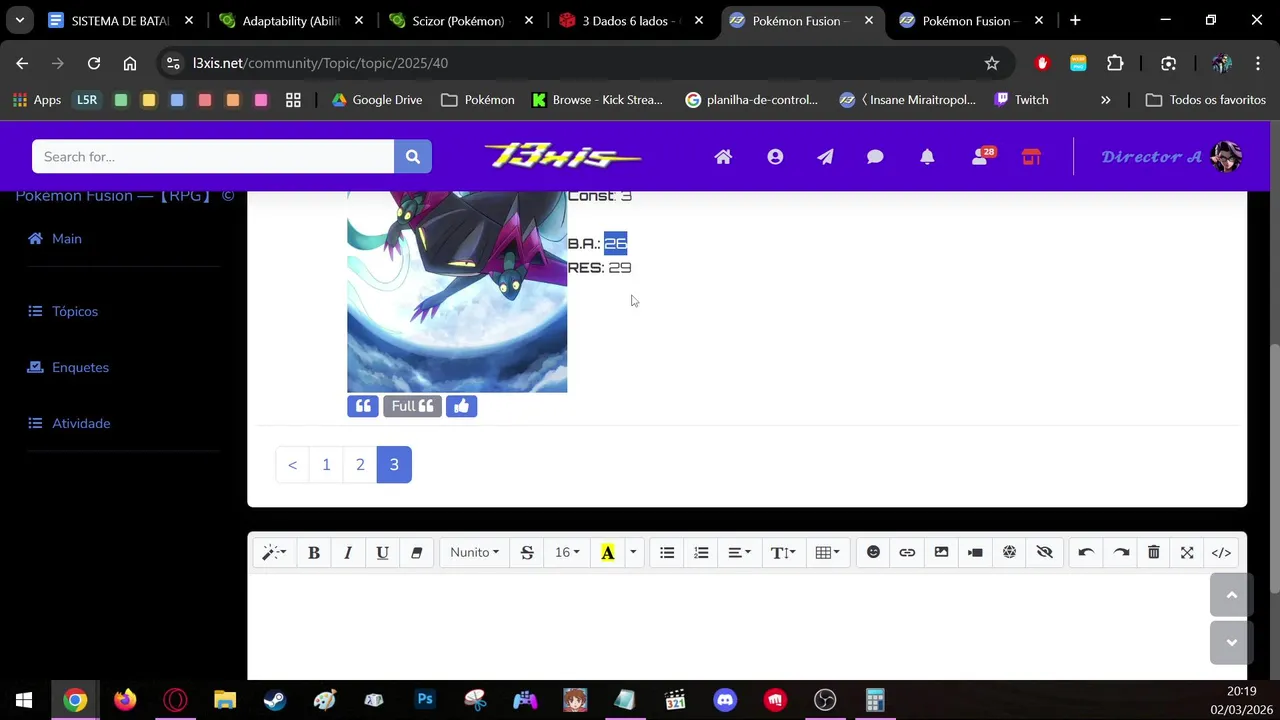This screenshot has width=1280, height=720.
Task: Go to page 1 in pagination
Action: [326, 464]
